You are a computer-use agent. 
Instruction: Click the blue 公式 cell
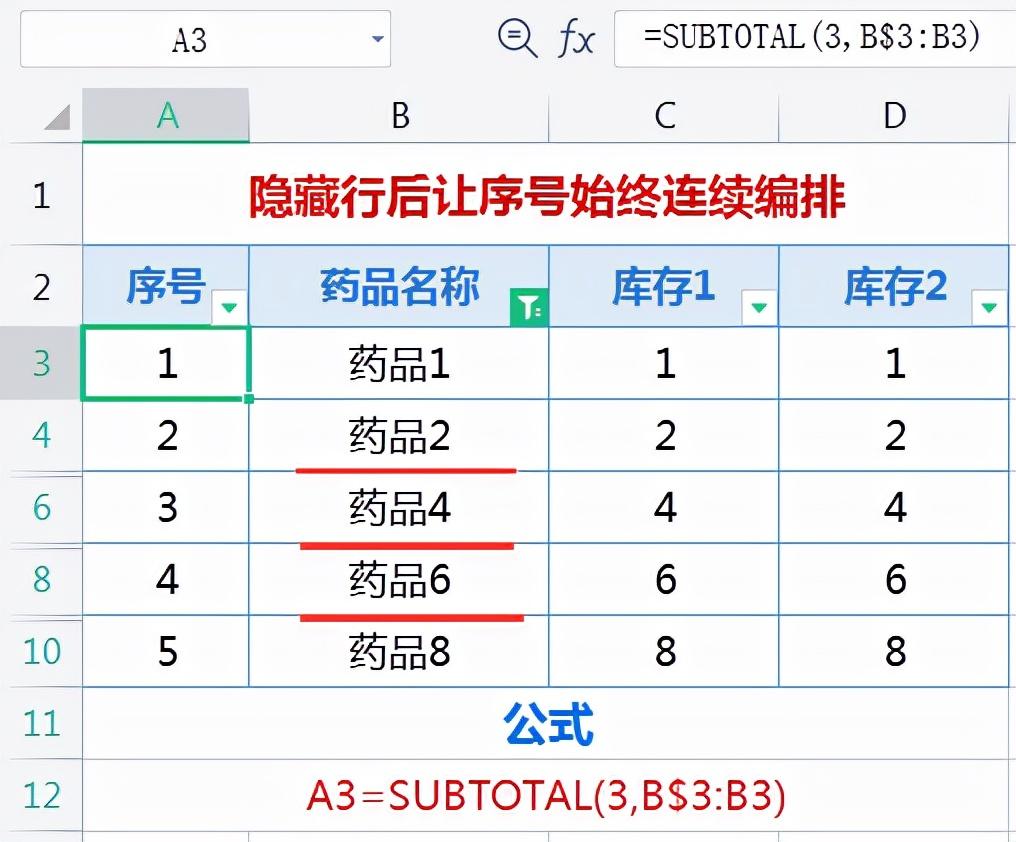[x=546, y=723]
